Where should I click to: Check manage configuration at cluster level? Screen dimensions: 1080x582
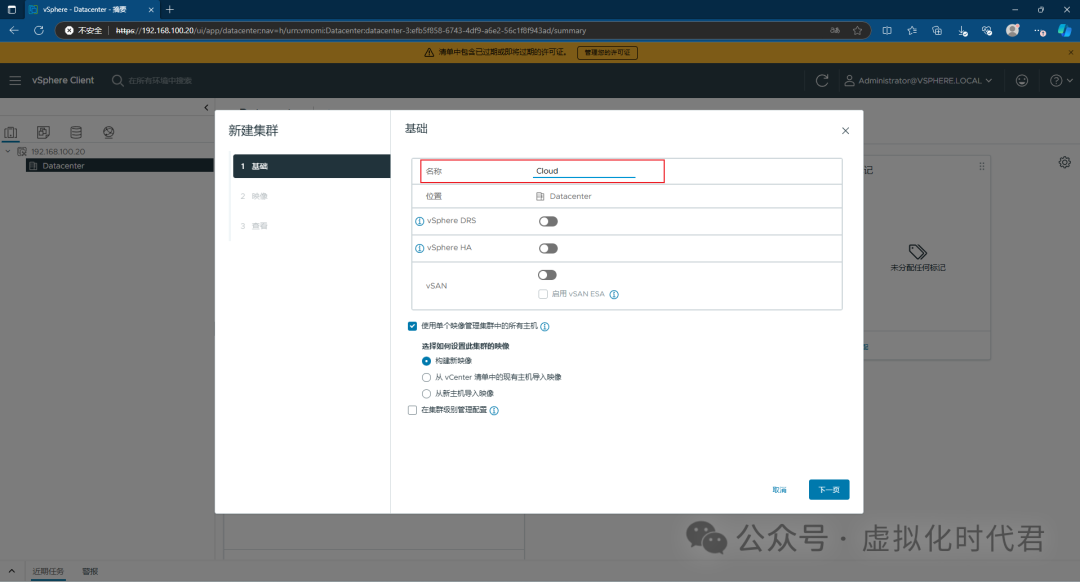point(413,410)
